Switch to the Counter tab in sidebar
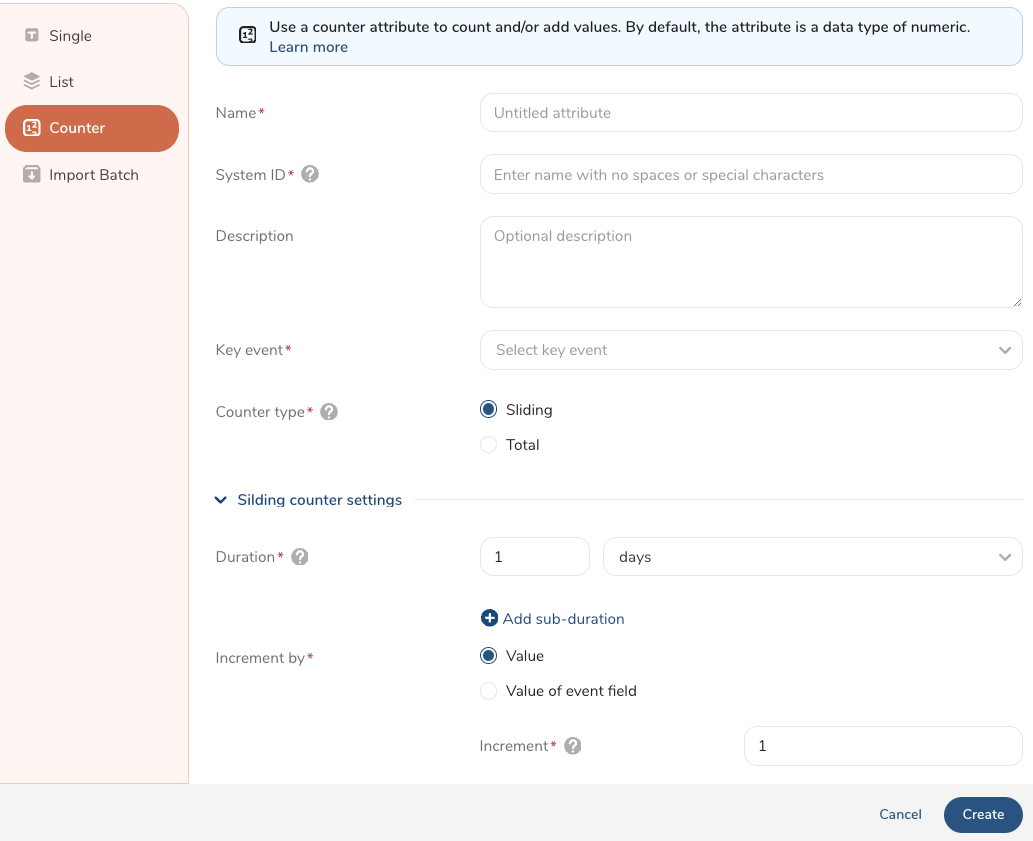 (x=92, y=128)
